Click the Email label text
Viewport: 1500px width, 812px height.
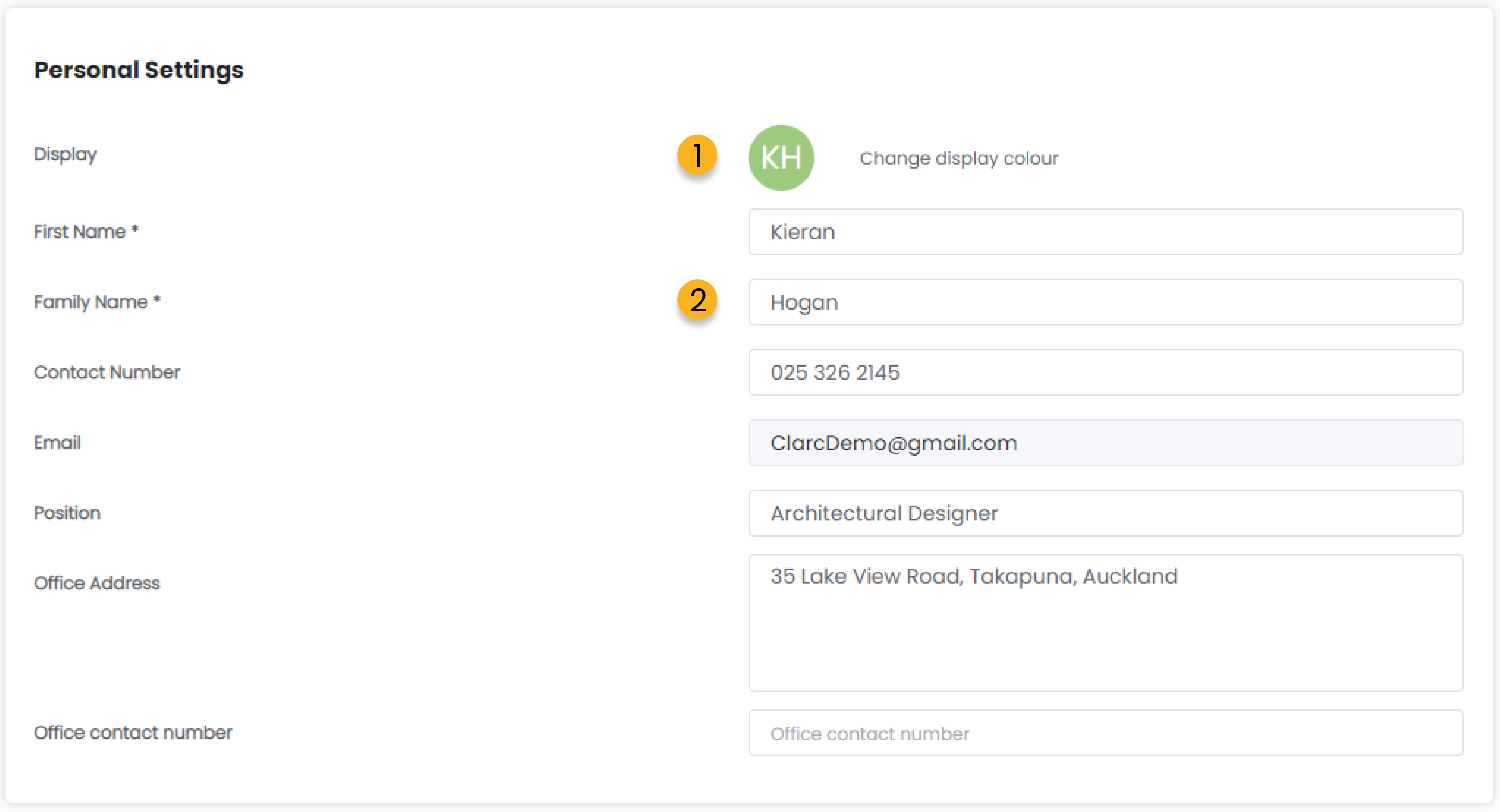tap(57, 442)
